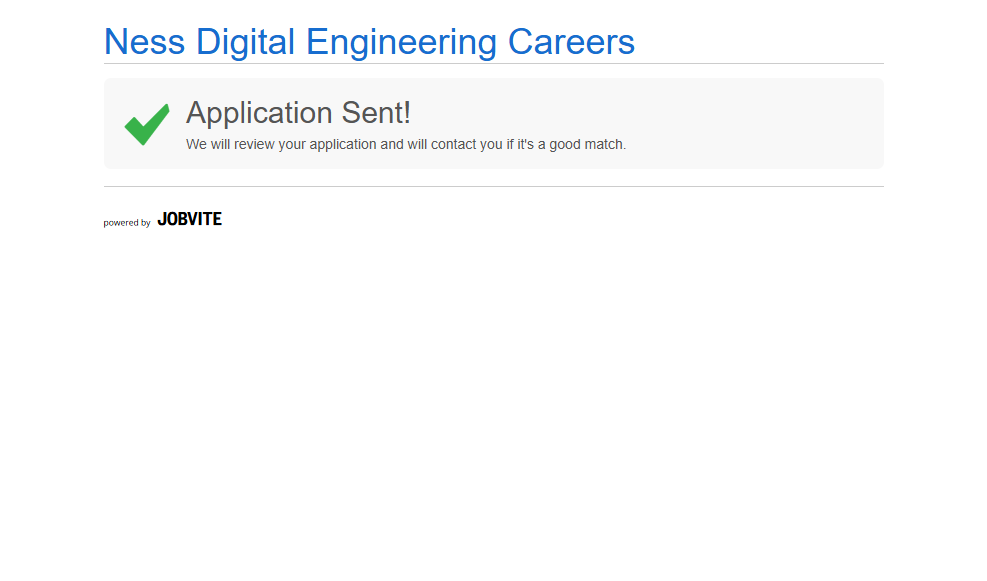987x581 pixels.
Task: Open the Ness Digital Engineering Careers link
Action: click(x=369, y=42)
